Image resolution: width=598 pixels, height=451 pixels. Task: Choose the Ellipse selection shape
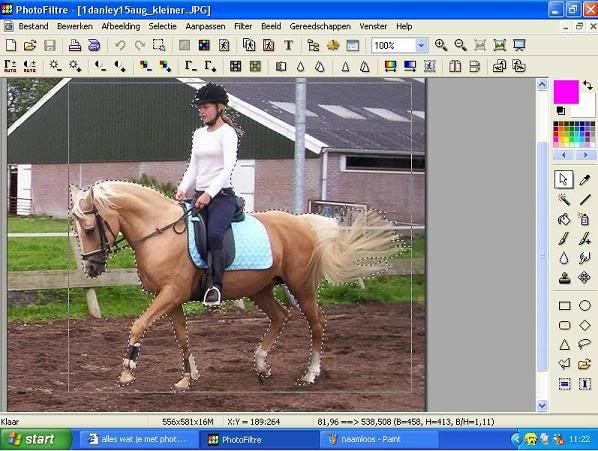584,305
